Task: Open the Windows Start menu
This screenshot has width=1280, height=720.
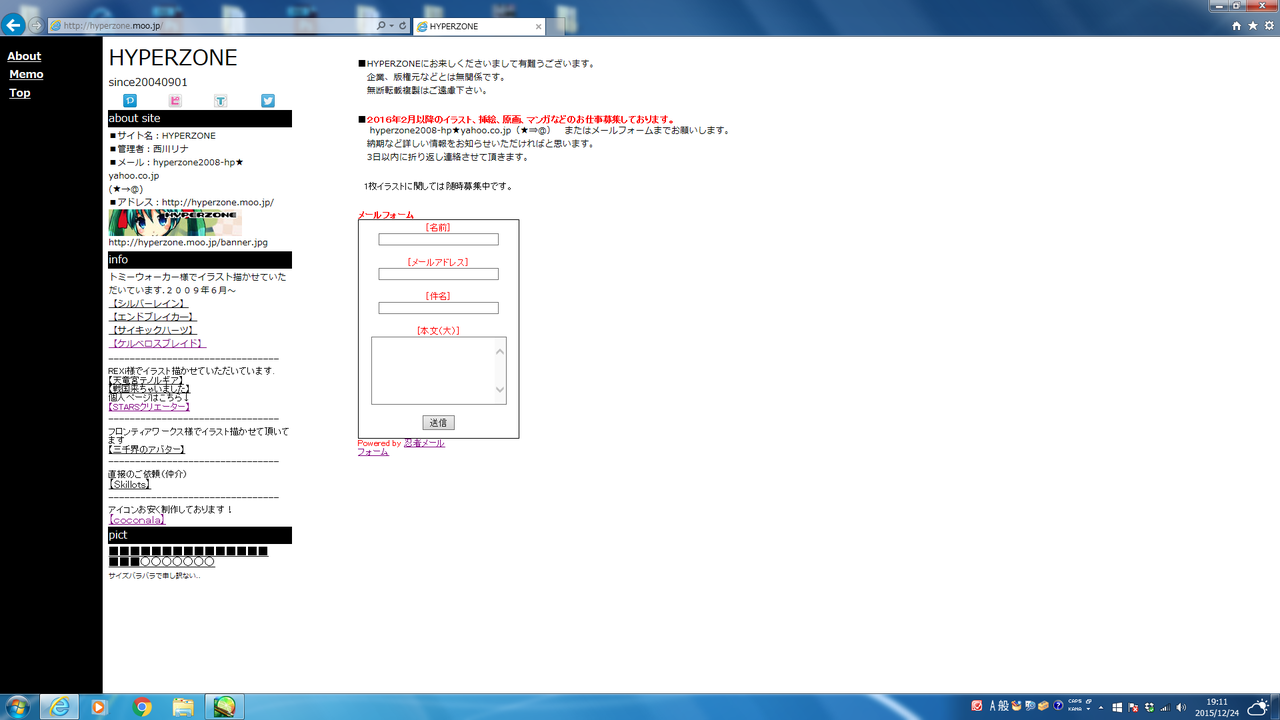Action: pyautogui.click(x=16, y=707)
